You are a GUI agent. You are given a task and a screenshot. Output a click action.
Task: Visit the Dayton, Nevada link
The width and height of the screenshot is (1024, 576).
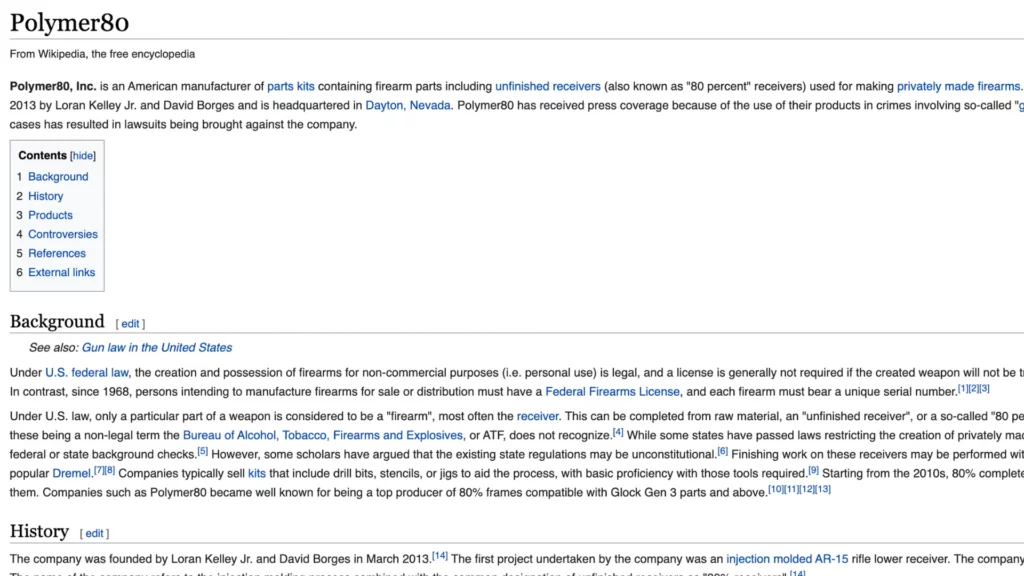pos(407,105)
